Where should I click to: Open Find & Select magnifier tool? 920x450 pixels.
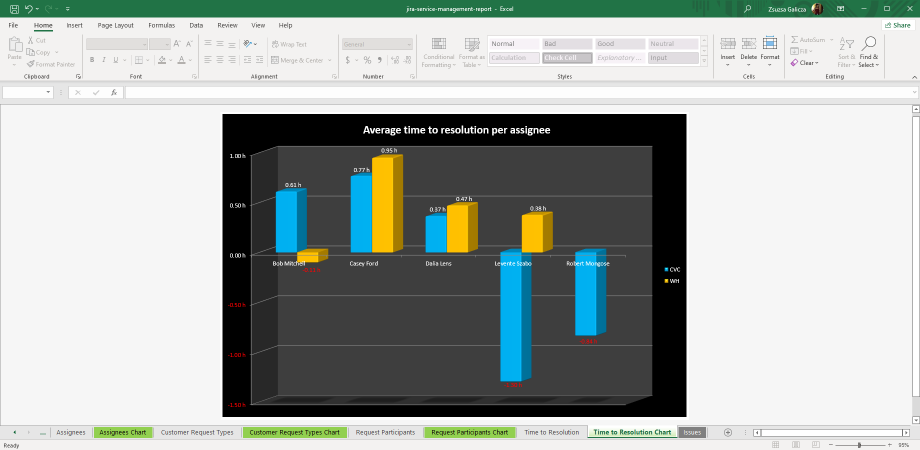(868, 44)
